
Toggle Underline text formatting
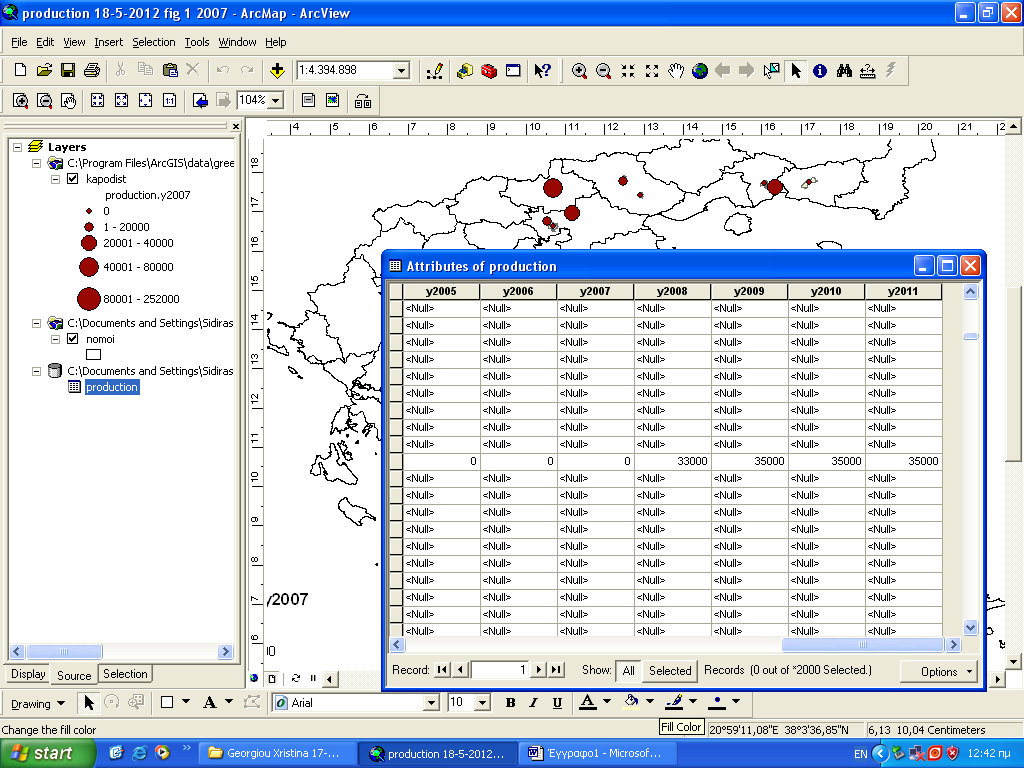557,703
